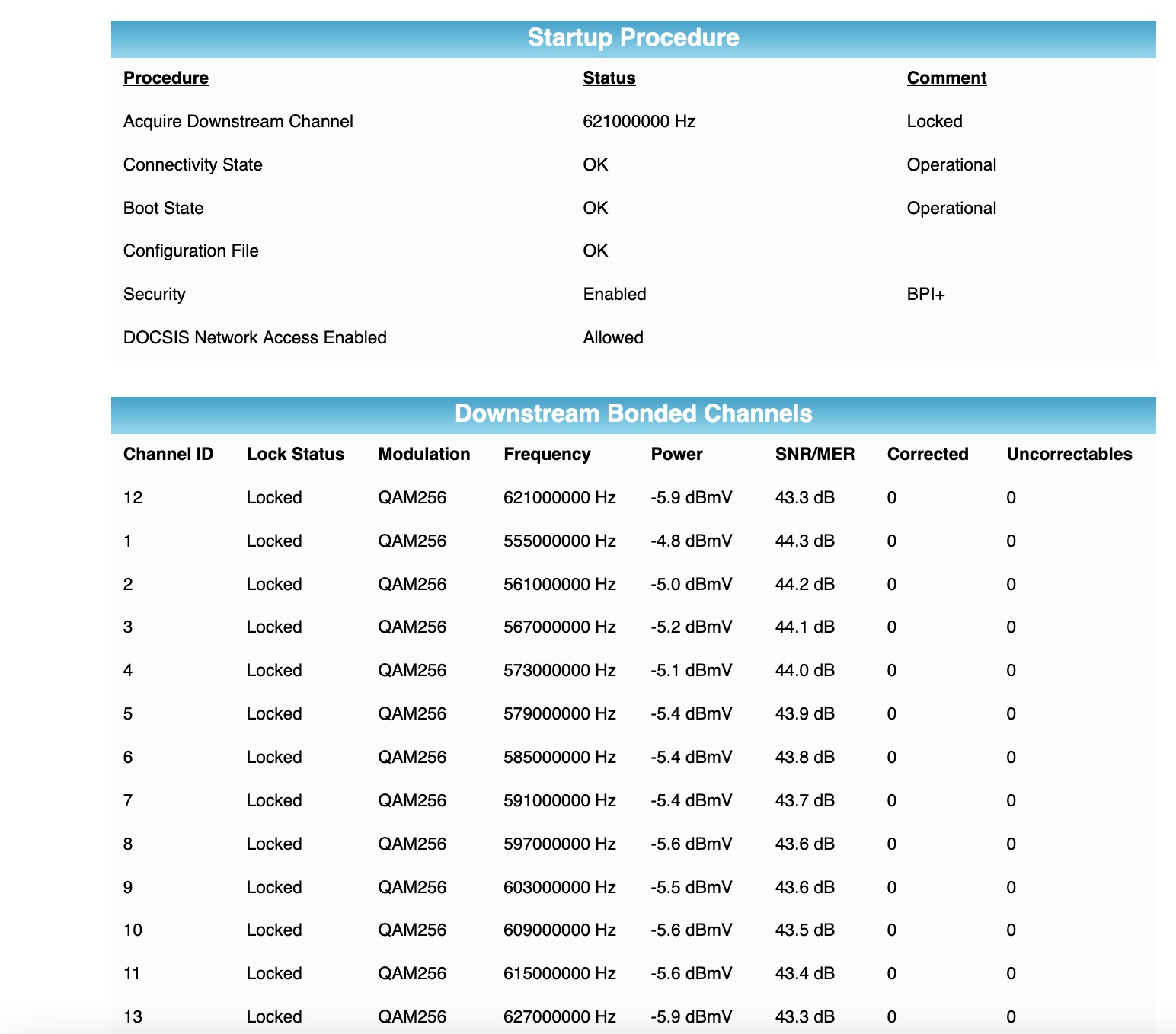Select channel 12 frequency value 621000000 Hz
1176x1034 pixels.
(x=561, y=497)
